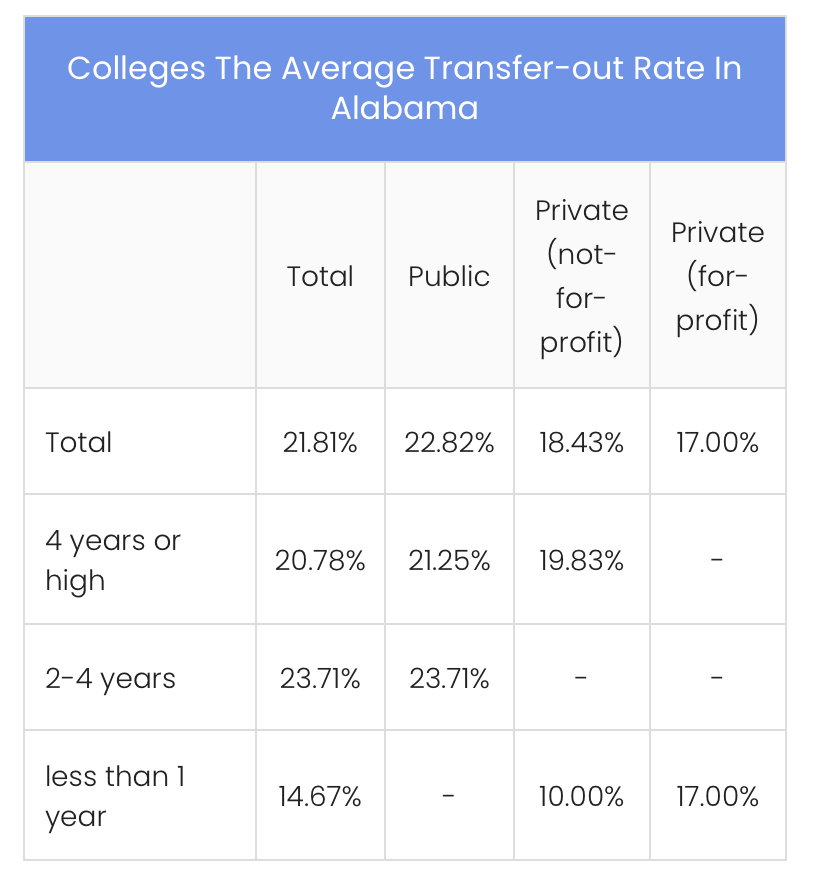The image size is (819, 888).
Task: Select the 10.00% cell
Action: pyautogui.click(x=581, y=797)
